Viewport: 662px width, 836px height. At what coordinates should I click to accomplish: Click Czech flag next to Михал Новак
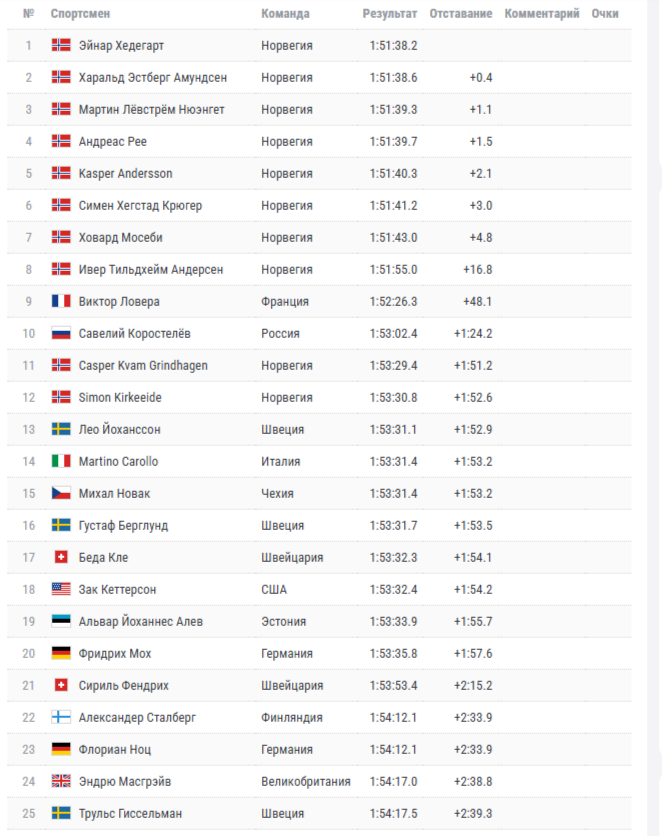pyautogui.click(x=61, y=494)
